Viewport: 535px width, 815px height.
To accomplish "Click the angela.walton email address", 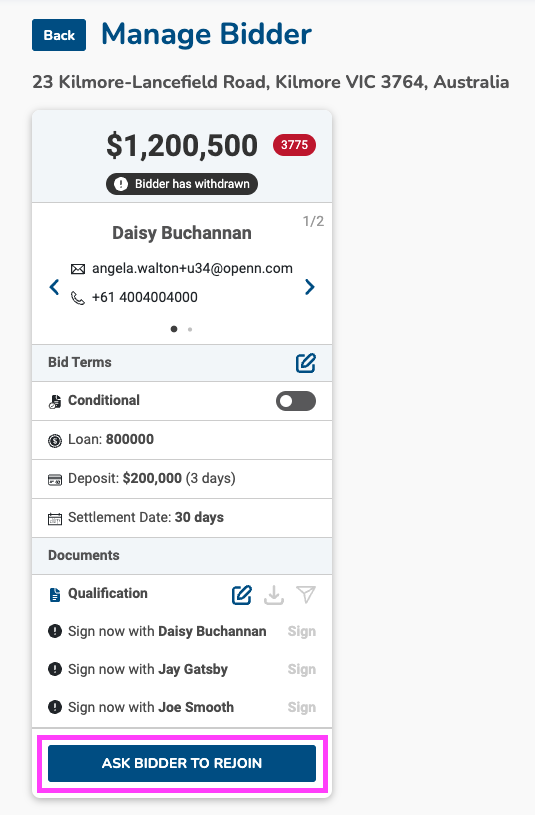I will pos(192,268).
